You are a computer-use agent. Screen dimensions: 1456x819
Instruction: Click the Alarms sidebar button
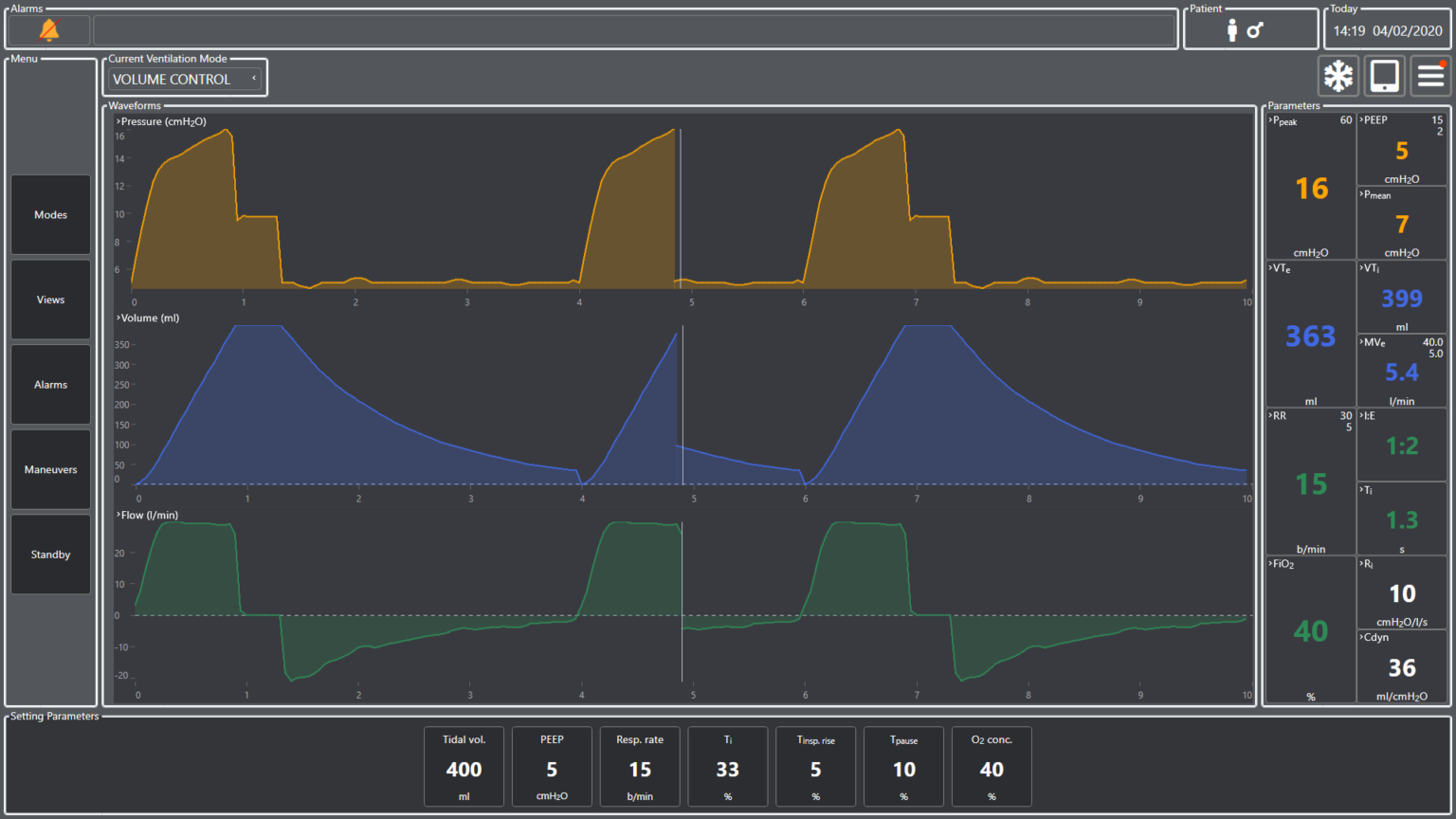coord(50,384)
